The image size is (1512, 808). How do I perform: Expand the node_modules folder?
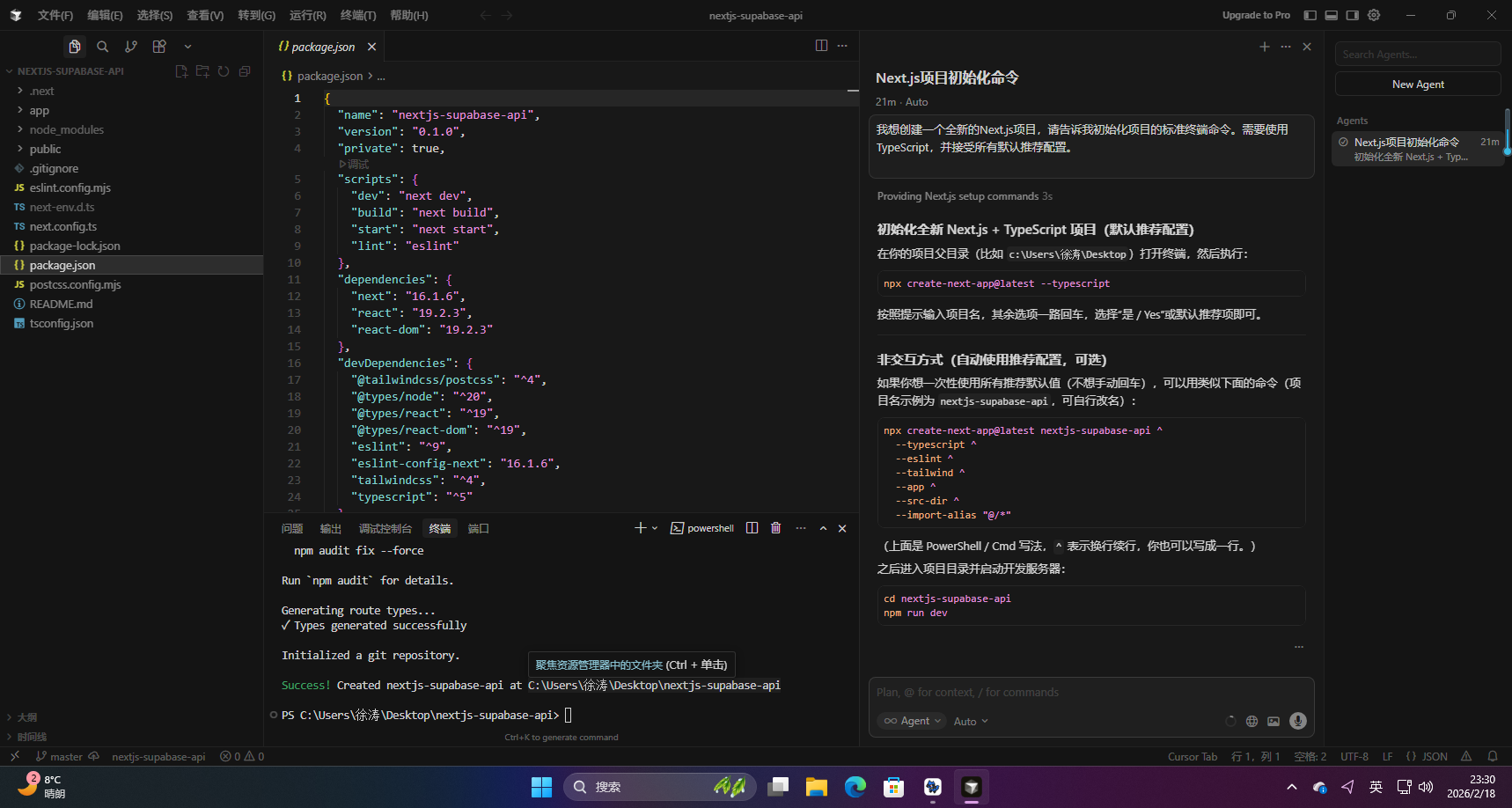click(x=66, y=129)
